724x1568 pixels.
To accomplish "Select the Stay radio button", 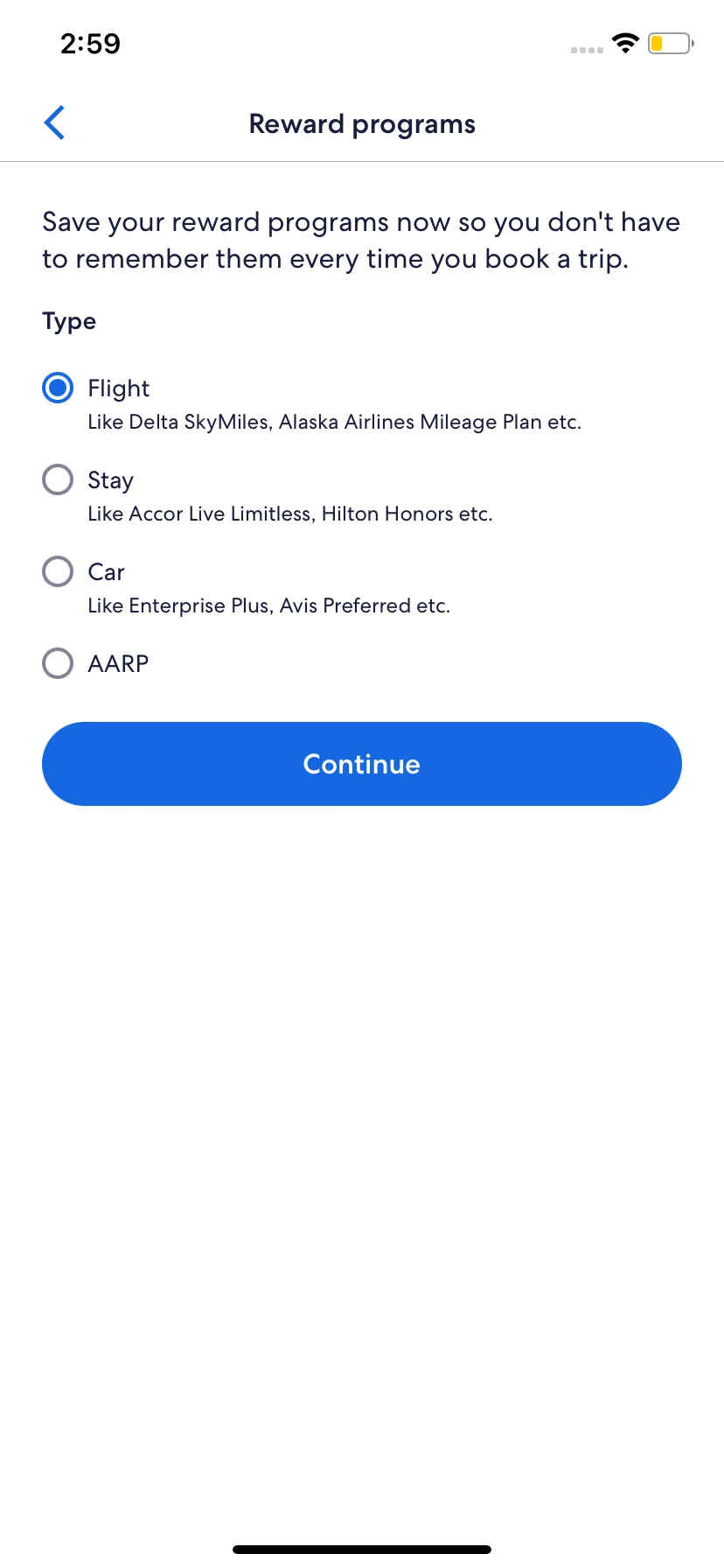I will tap(58, 479).
